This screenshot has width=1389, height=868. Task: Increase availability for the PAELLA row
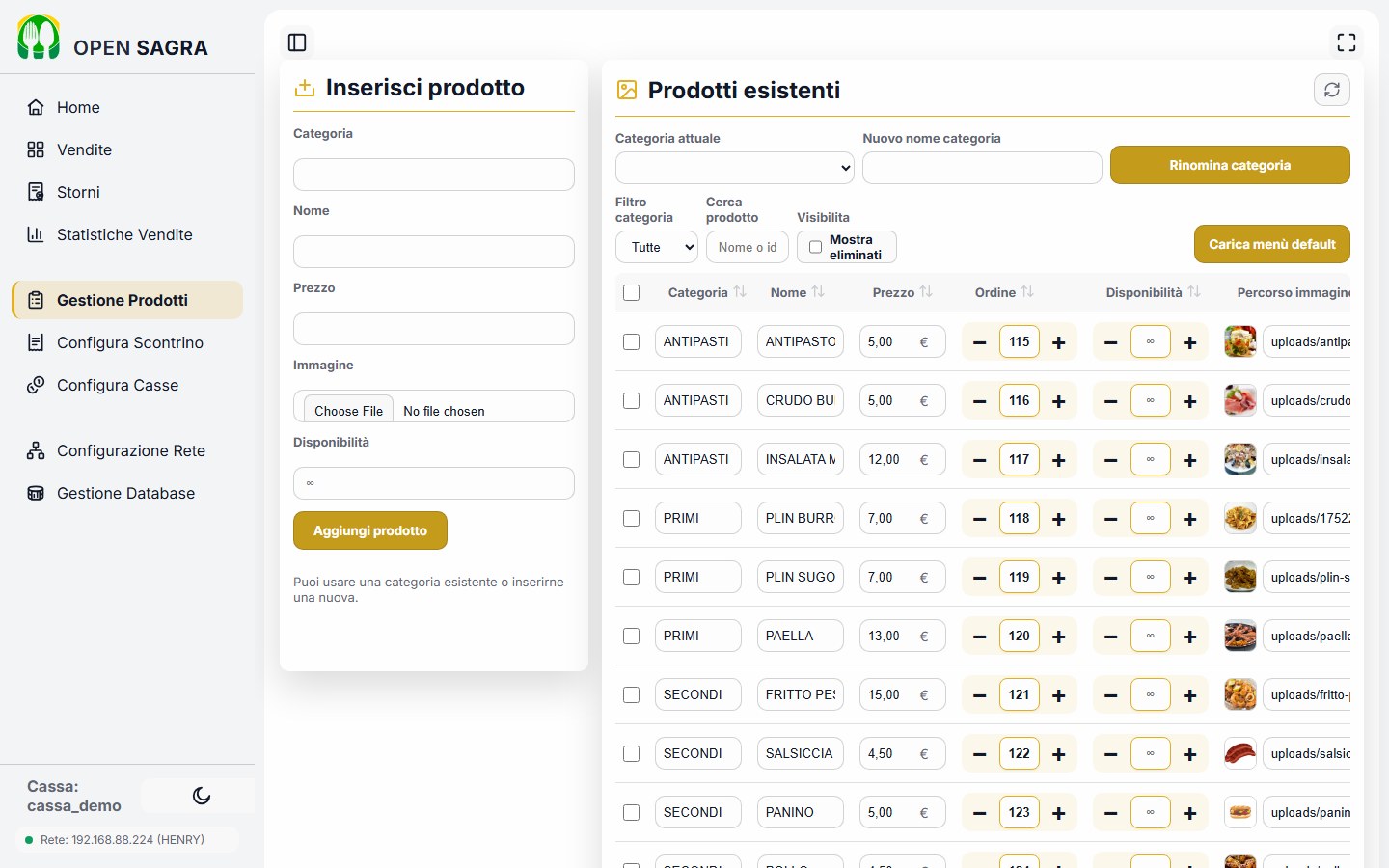tap(1190, 637)
